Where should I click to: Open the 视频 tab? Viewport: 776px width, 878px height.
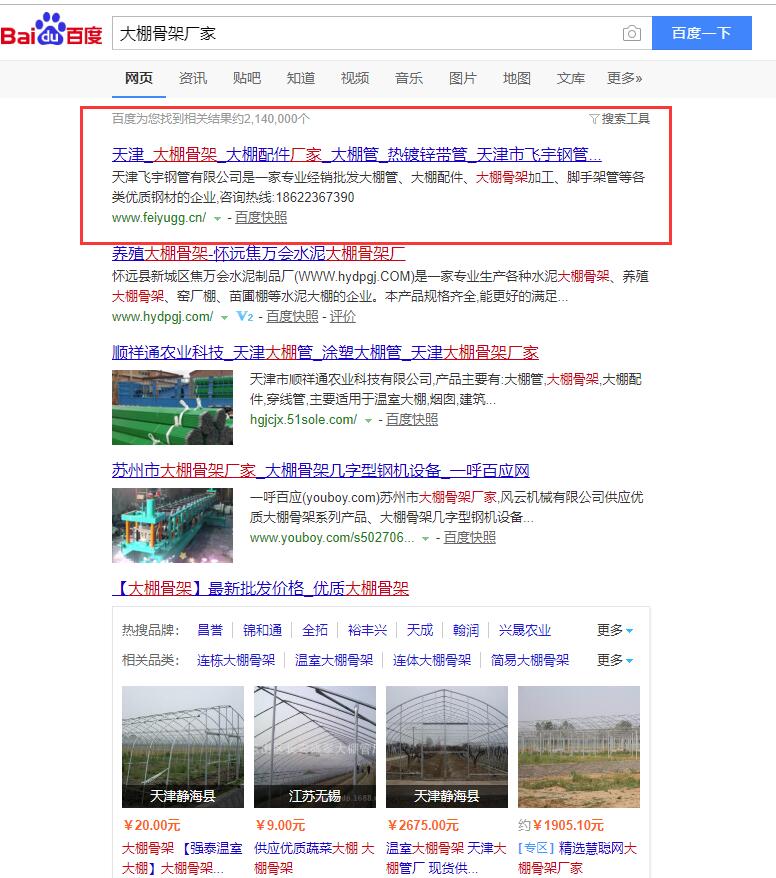point(355,78)
